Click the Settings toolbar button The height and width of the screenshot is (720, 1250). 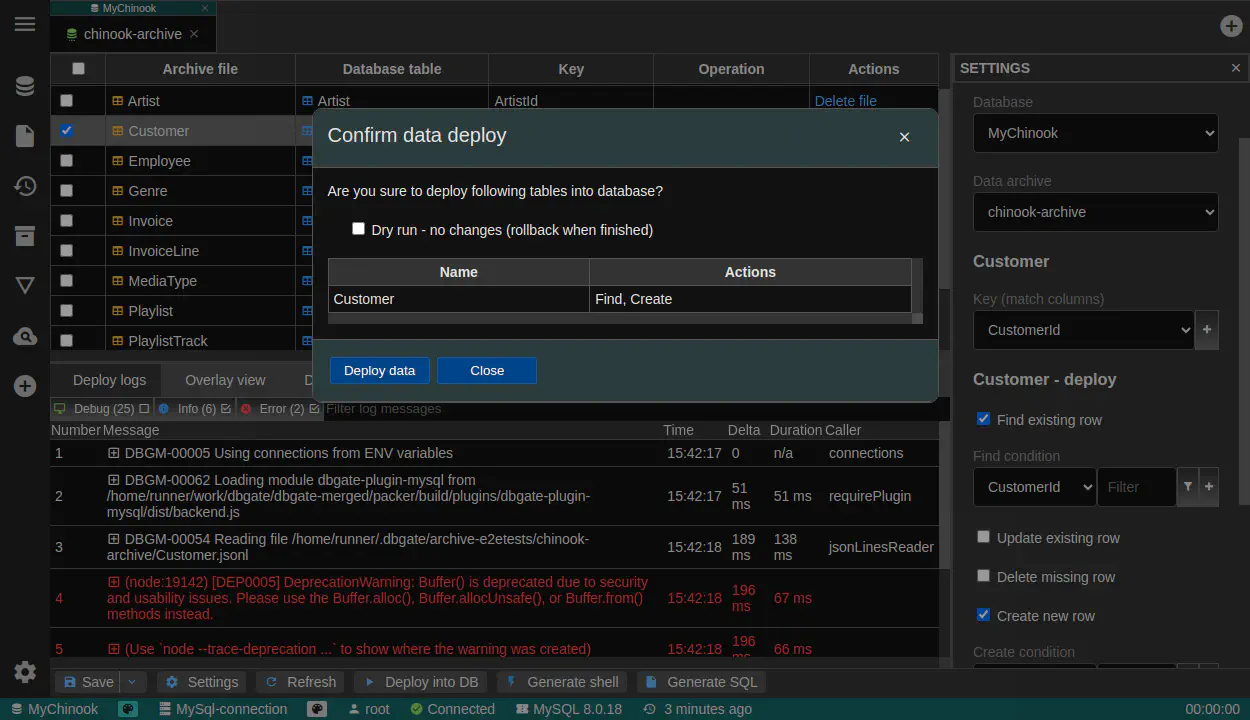(202, 682)
